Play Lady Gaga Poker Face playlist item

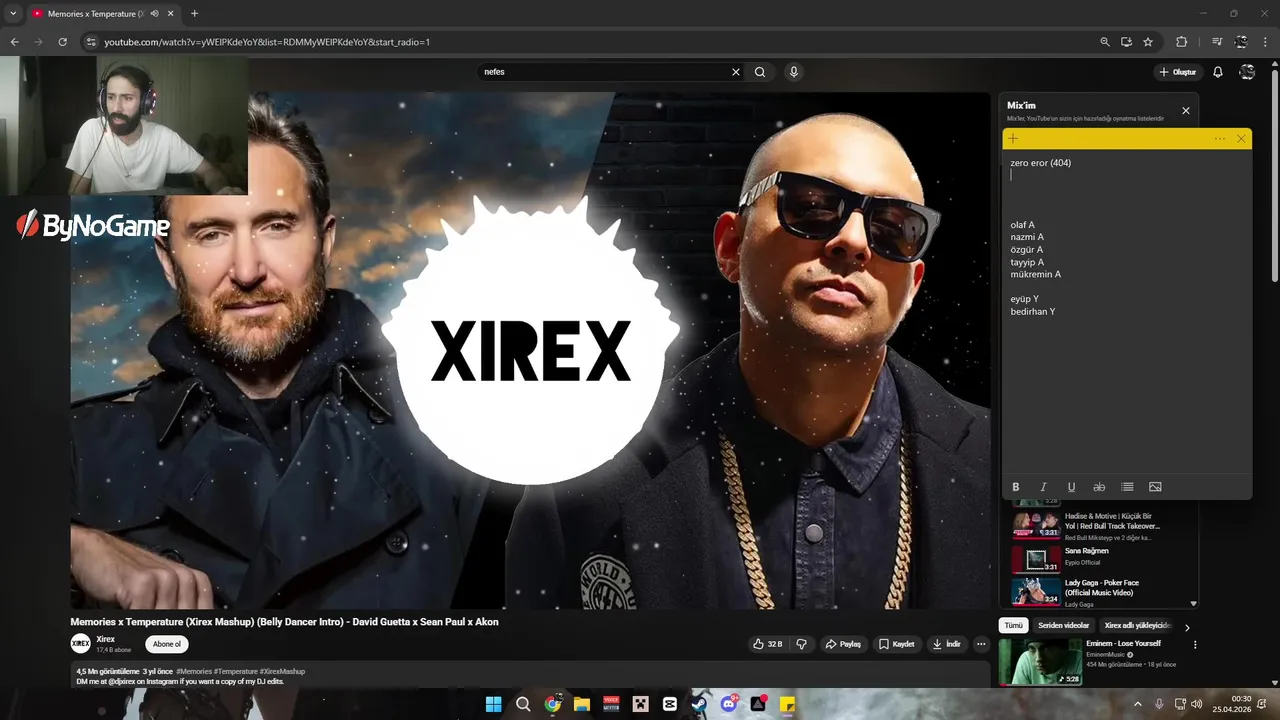click(x=1098, y=591)
